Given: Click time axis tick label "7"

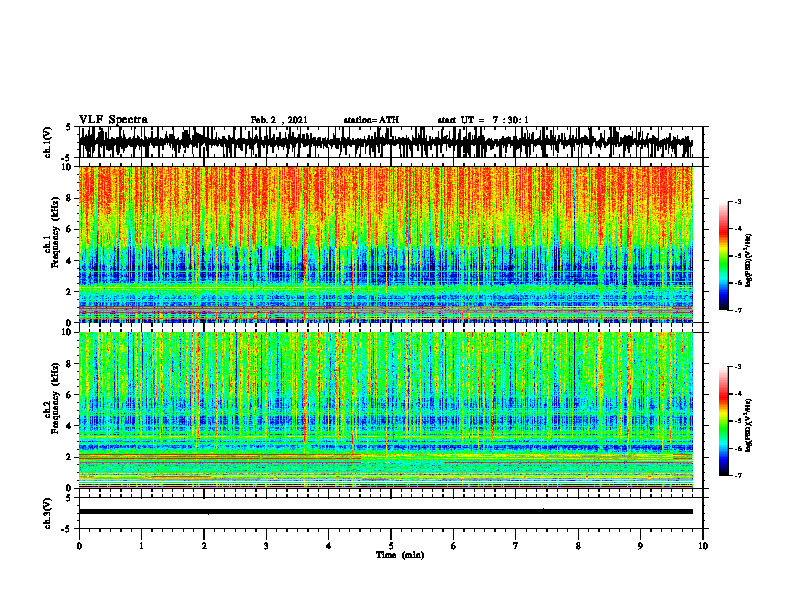Looking at the screenshot, I should pyautogui.click(x=516, y=546).
